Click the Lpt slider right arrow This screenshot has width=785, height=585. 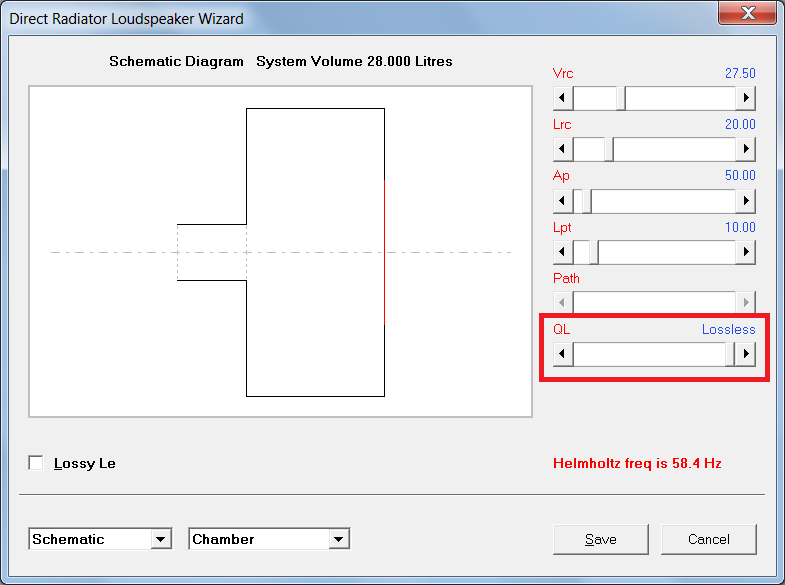[745, 252]
